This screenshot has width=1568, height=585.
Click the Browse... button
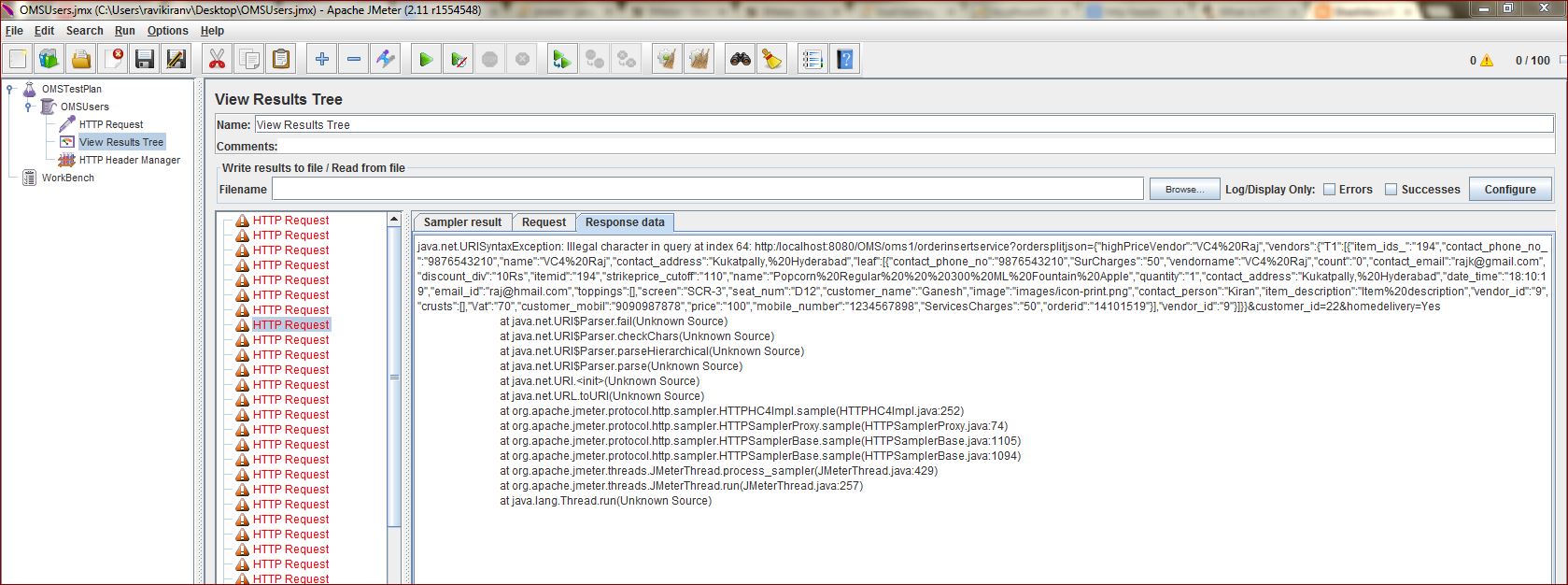click(1184, 189)
